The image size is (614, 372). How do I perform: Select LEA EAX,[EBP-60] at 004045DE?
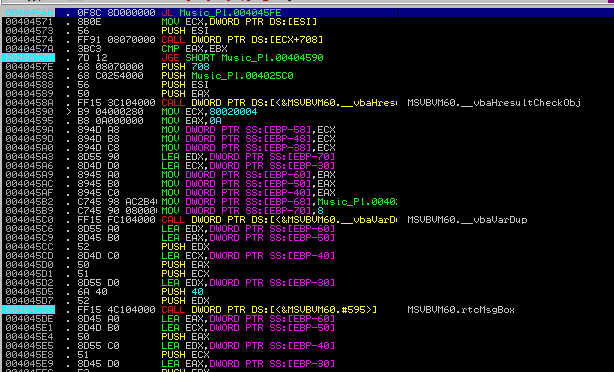(248, 319)
